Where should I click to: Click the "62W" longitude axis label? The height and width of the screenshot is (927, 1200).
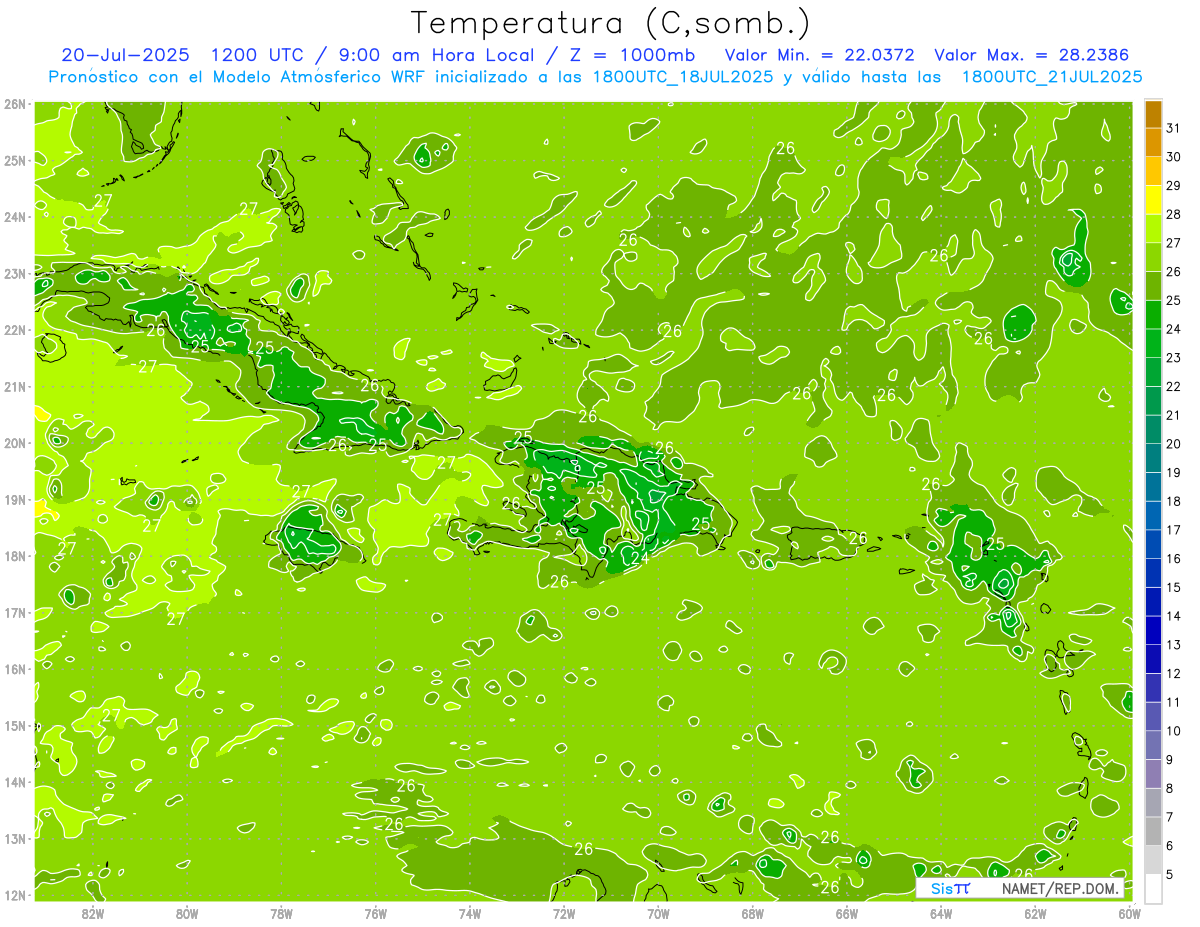(x=1036, y=913)
